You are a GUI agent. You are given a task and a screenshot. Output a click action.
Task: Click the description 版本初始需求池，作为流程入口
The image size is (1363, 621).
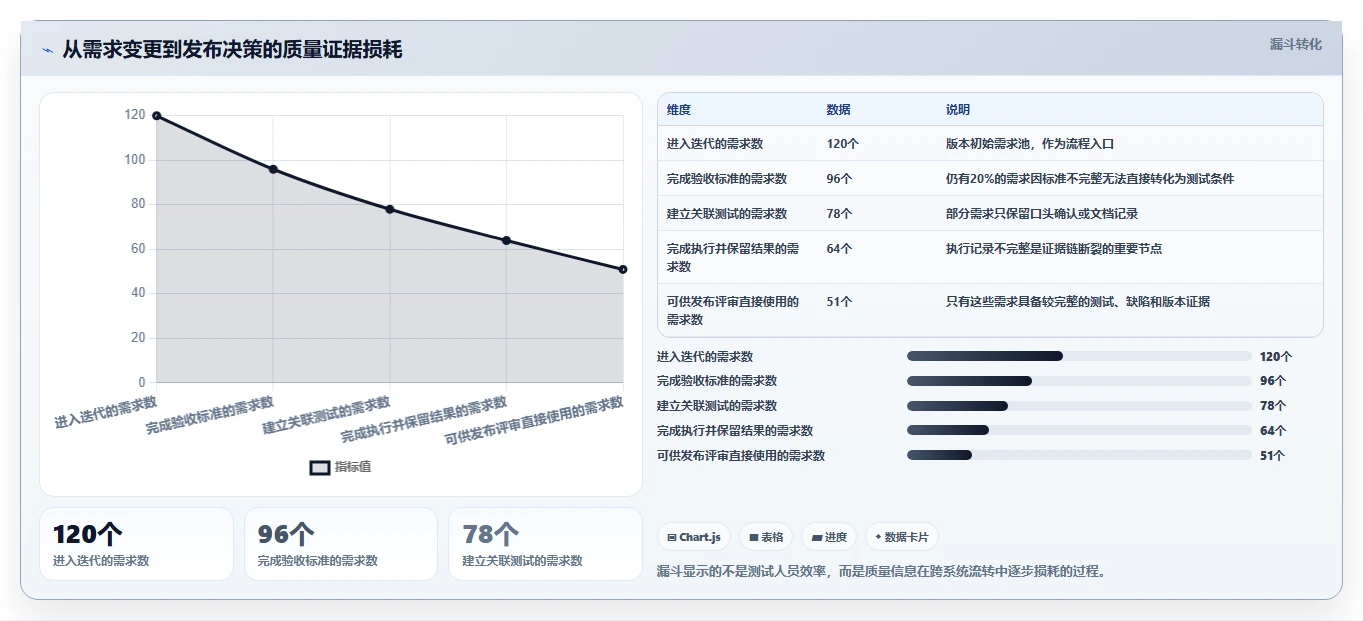(x=1030, y=144)
